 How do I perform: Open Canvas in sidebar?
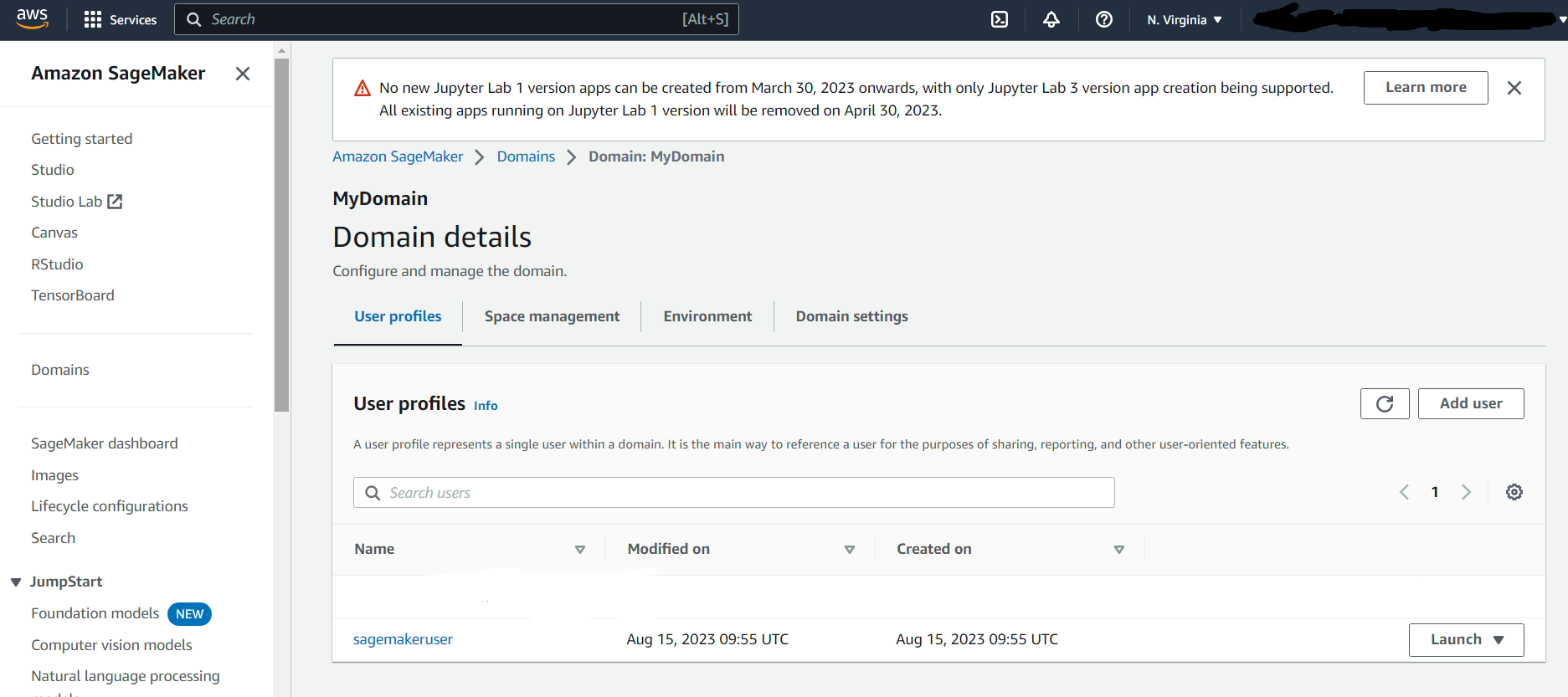pos(54,233)
